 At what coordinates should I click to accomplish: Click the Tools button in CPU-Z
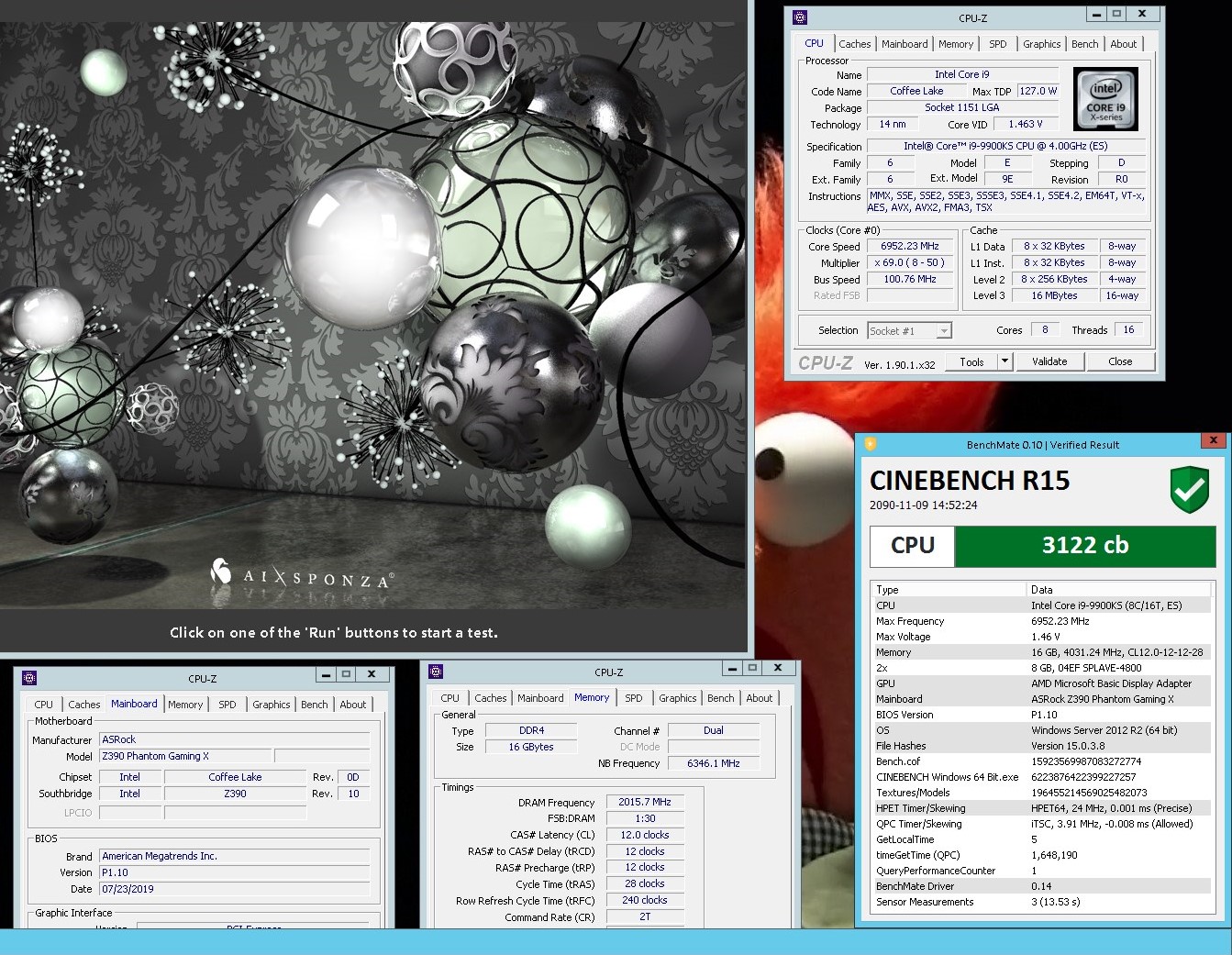click(x=971, y=361)
